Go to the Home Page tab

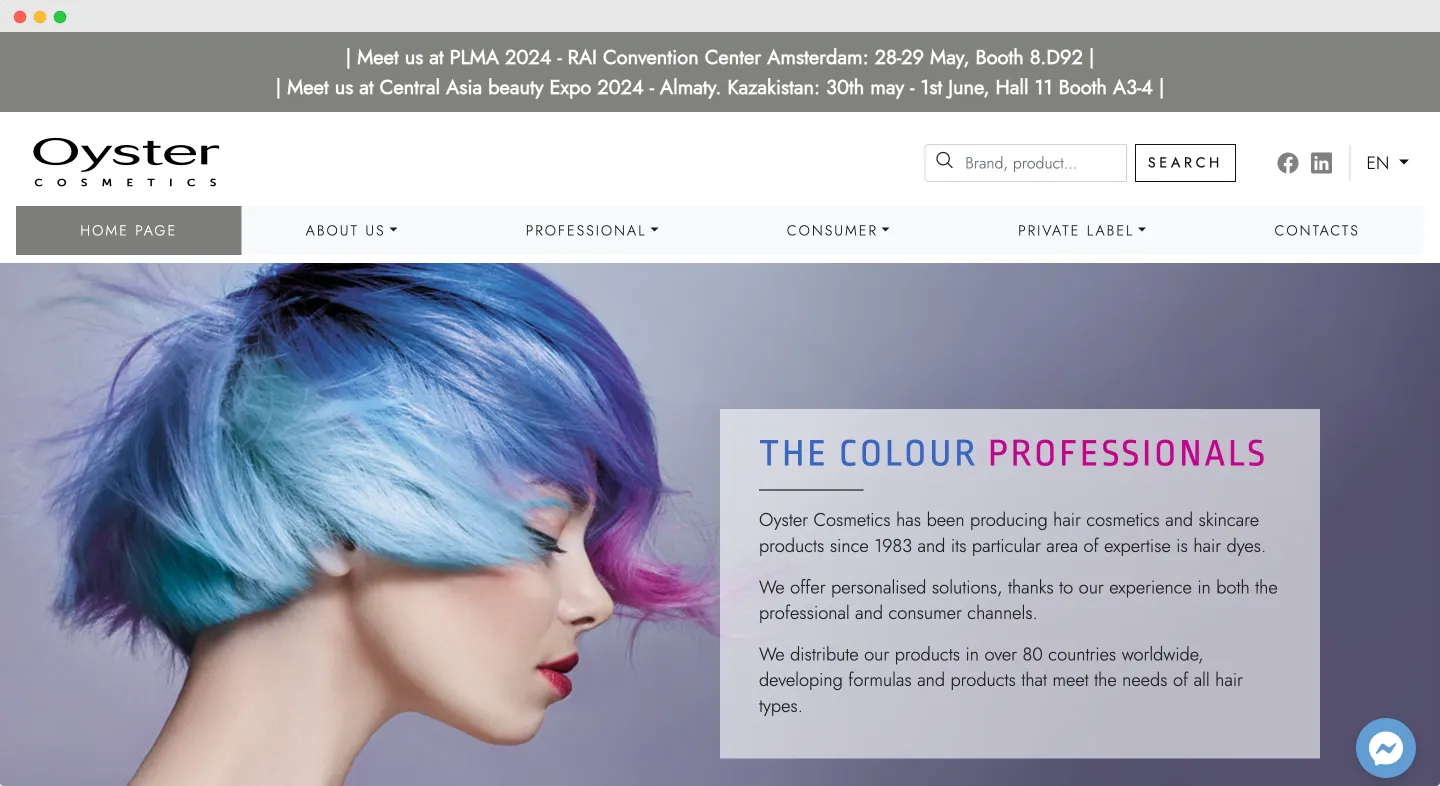128,230
